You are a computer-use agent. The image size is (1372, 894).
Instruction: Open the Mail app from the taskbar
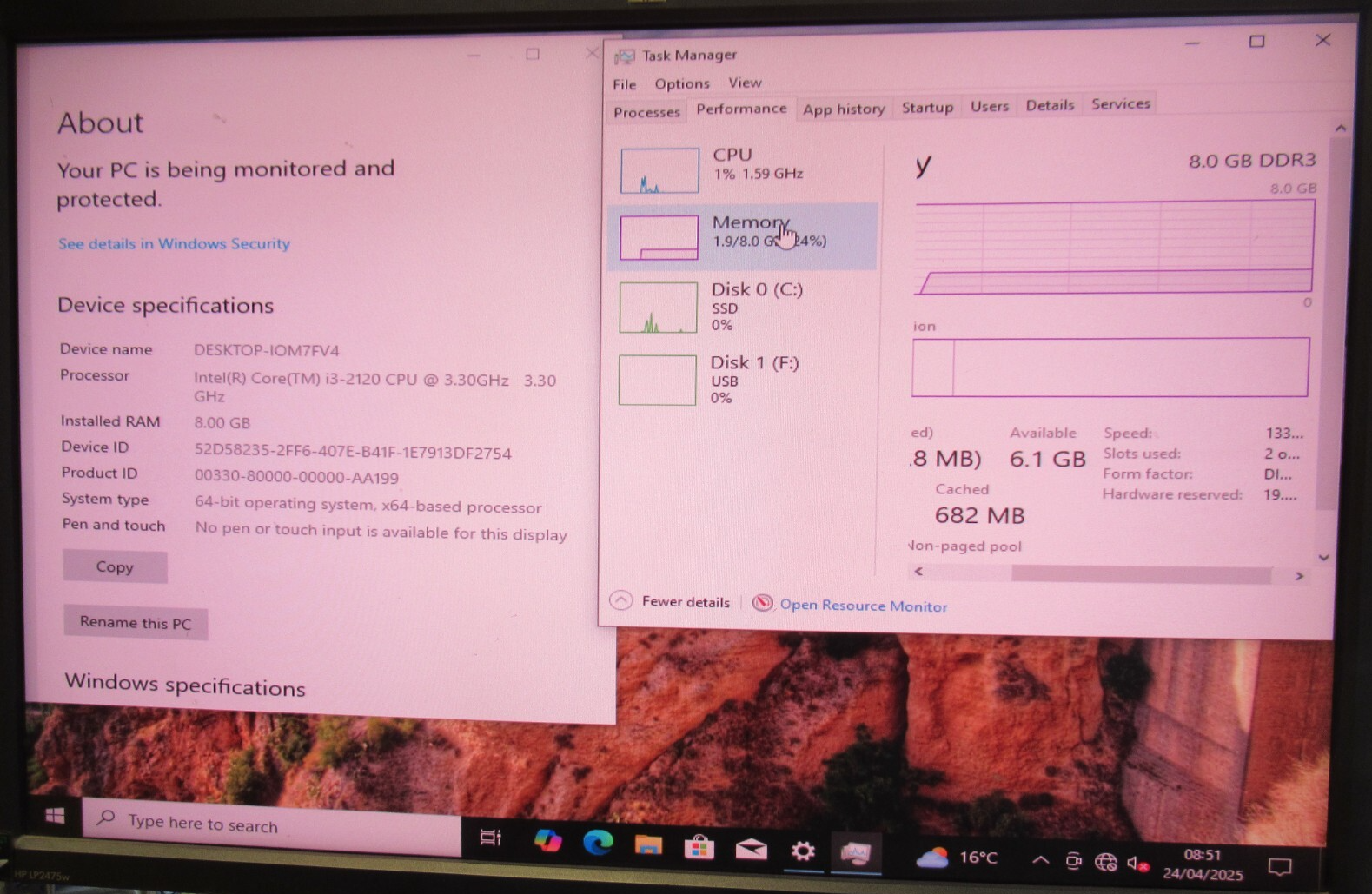(751, 849)
